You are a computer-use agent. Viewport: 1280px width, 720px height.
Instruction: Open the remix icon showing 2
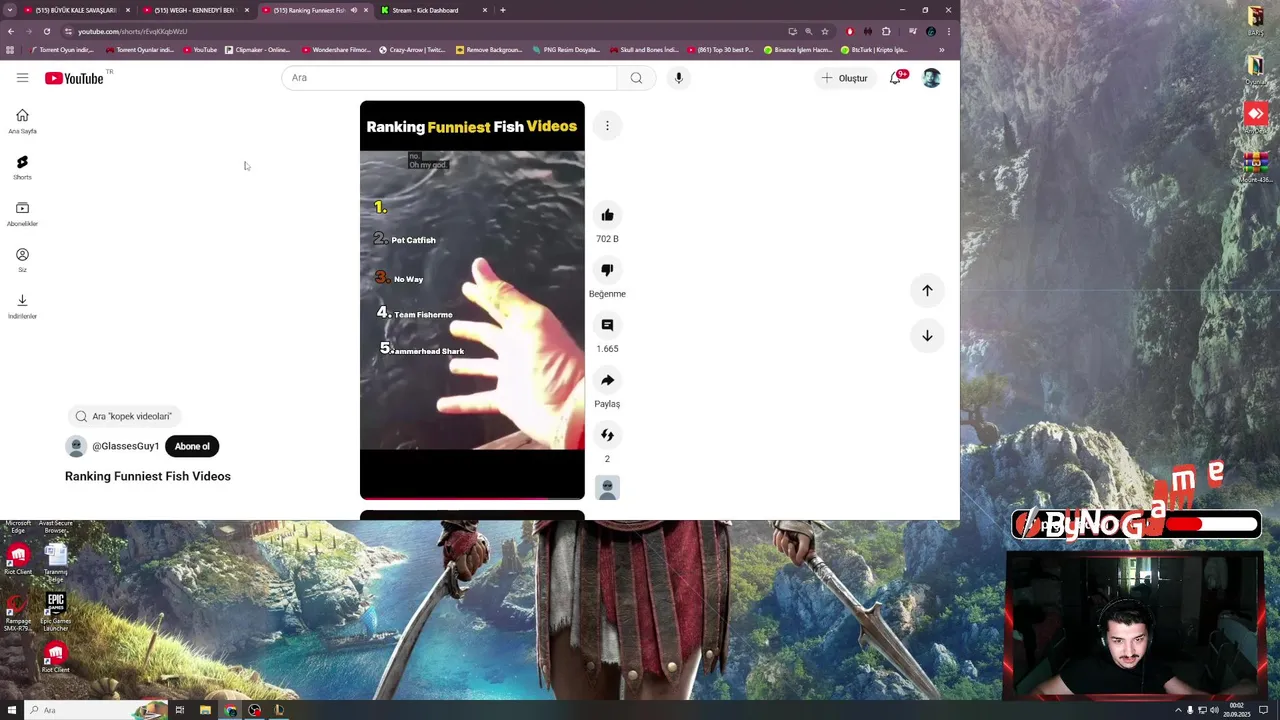pyautogui.click(x=607, y=435)
